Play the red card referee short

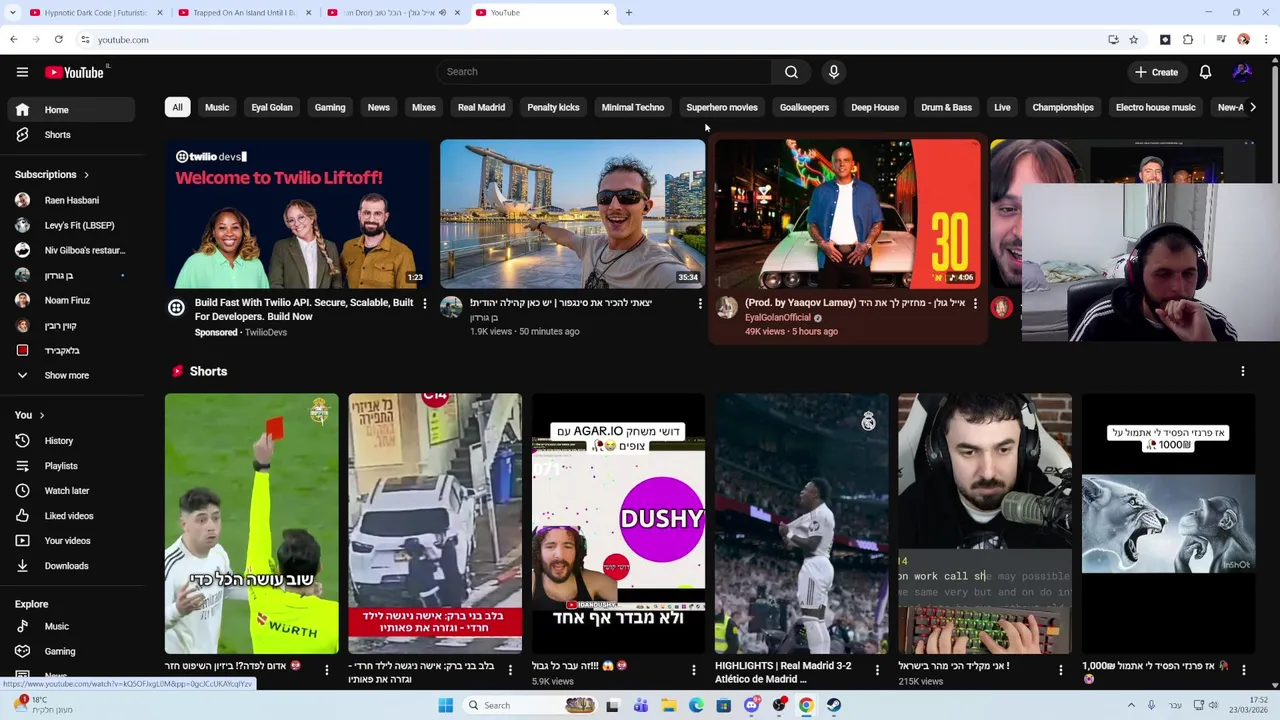(x=252, y=524)
